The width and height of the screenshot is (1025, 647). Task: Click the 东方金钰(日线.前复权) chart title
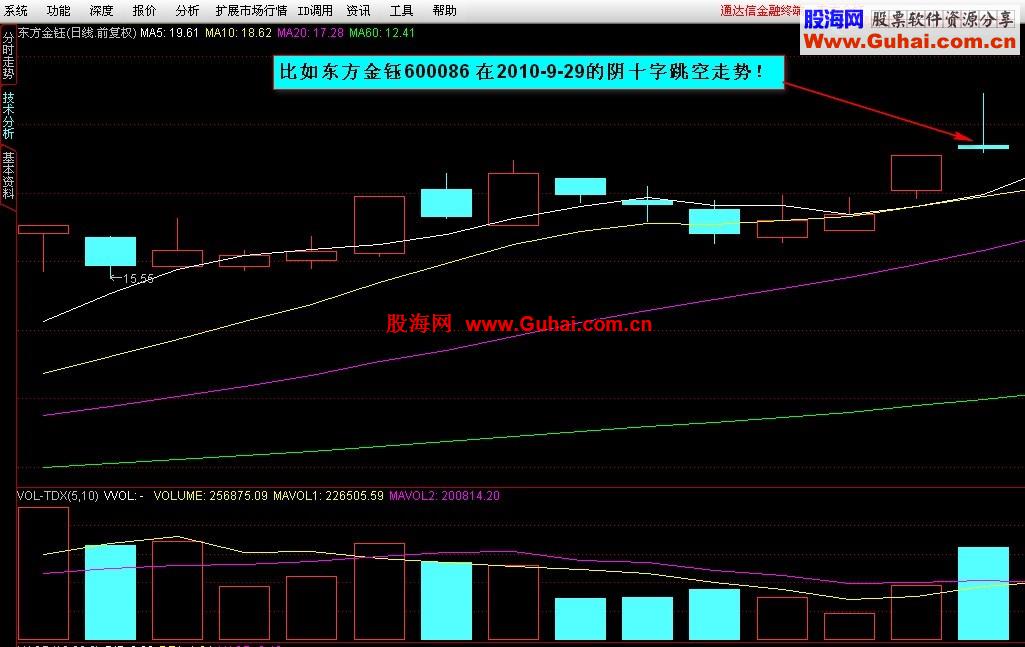pos(77,33)
